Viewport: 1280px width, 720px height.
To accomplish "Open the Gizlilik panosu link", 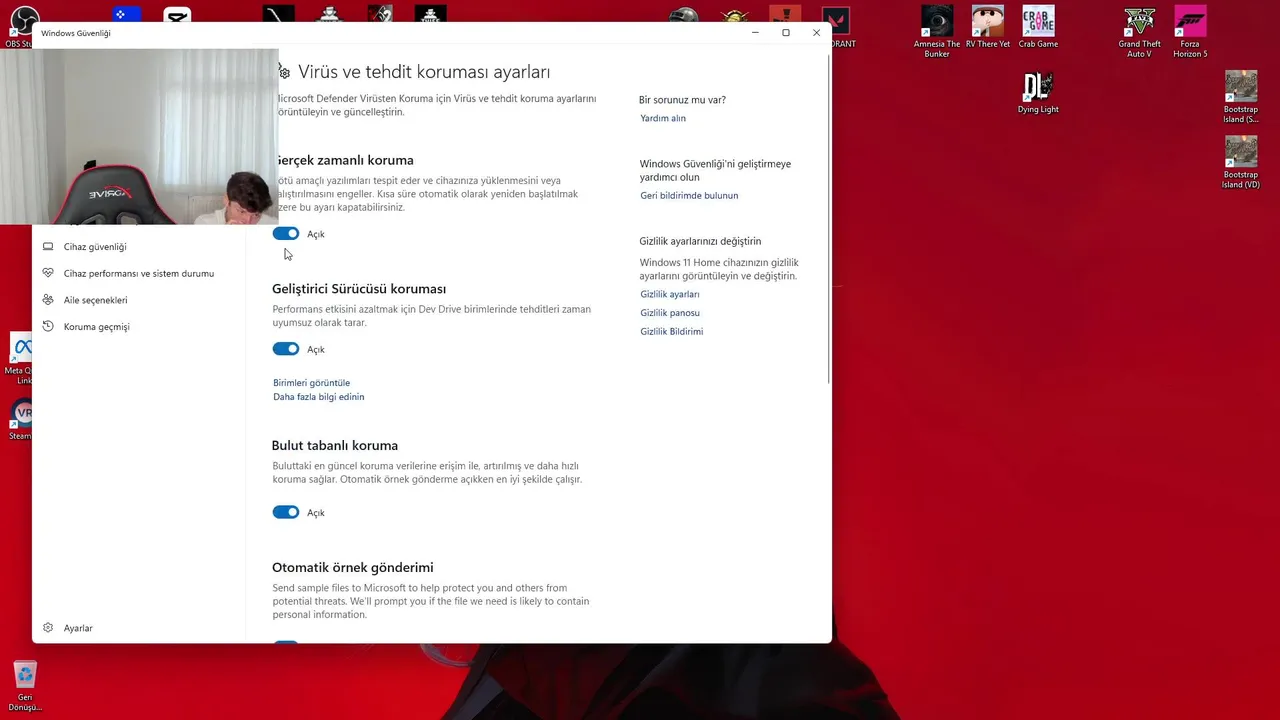I will click(670, 313).
